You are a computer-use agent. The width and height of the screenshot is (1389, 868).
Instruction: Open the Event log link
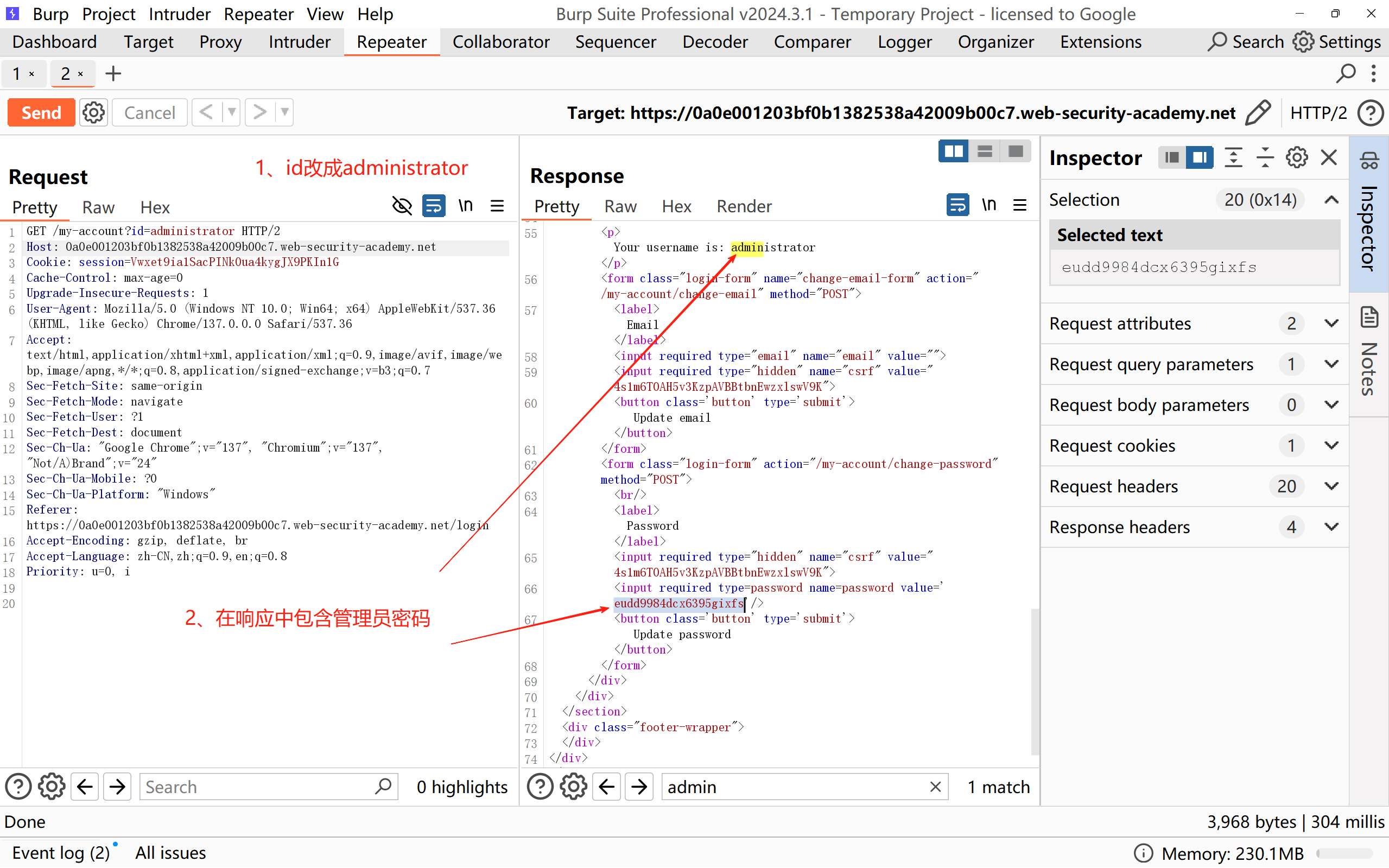pos(60,852)
